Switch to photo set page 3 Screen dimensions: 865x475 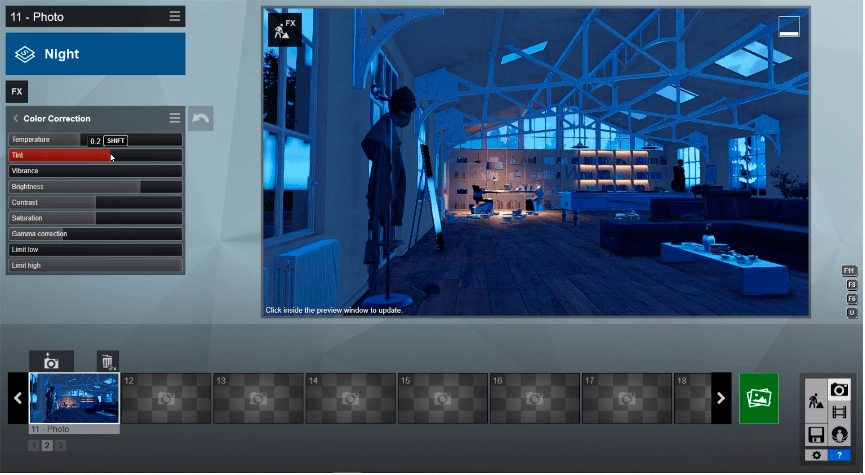point(60,445)
